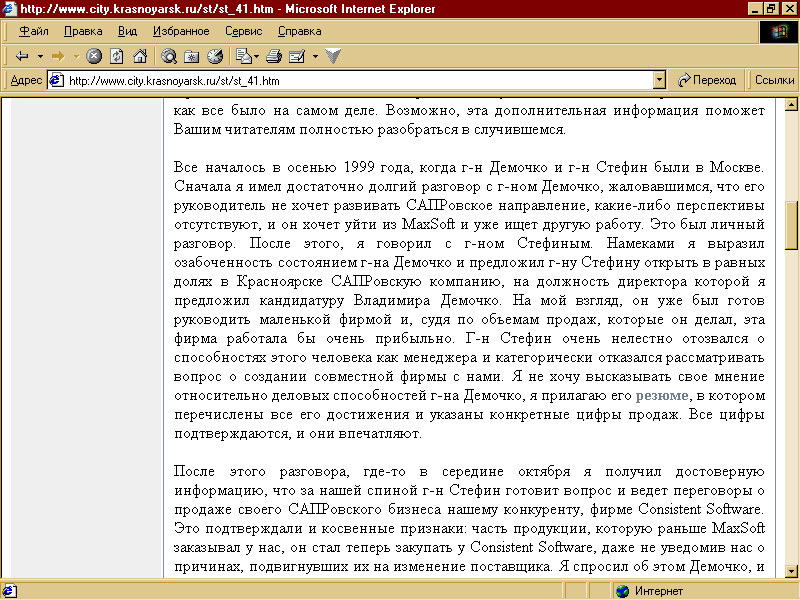Image resolution: width=800 pixels, height=600 pixels.
Task: Minimize the Internet Explorer window
Action: 755,9
